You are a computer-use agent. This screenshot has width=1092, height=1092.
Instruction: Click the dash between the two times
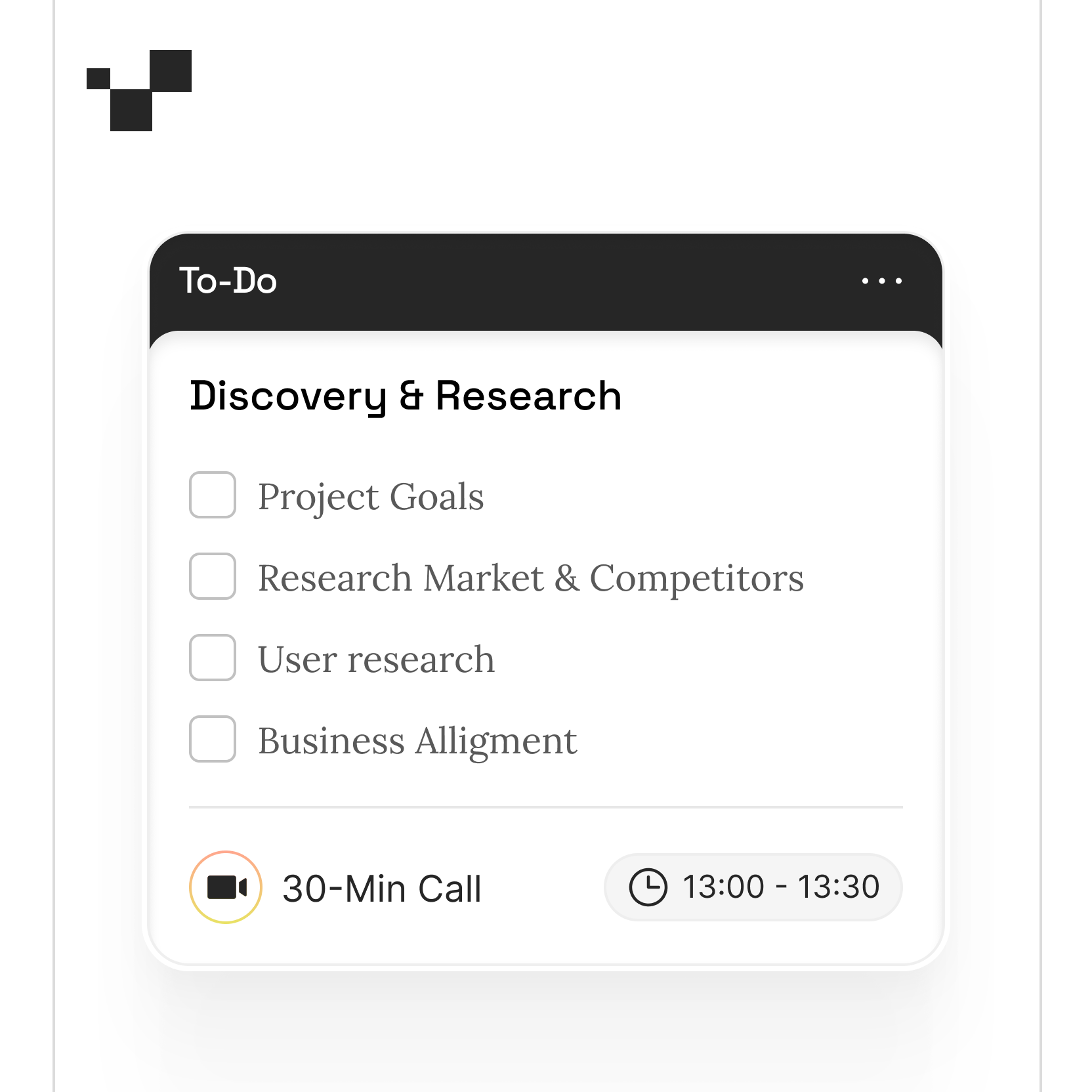click(781, 887)
